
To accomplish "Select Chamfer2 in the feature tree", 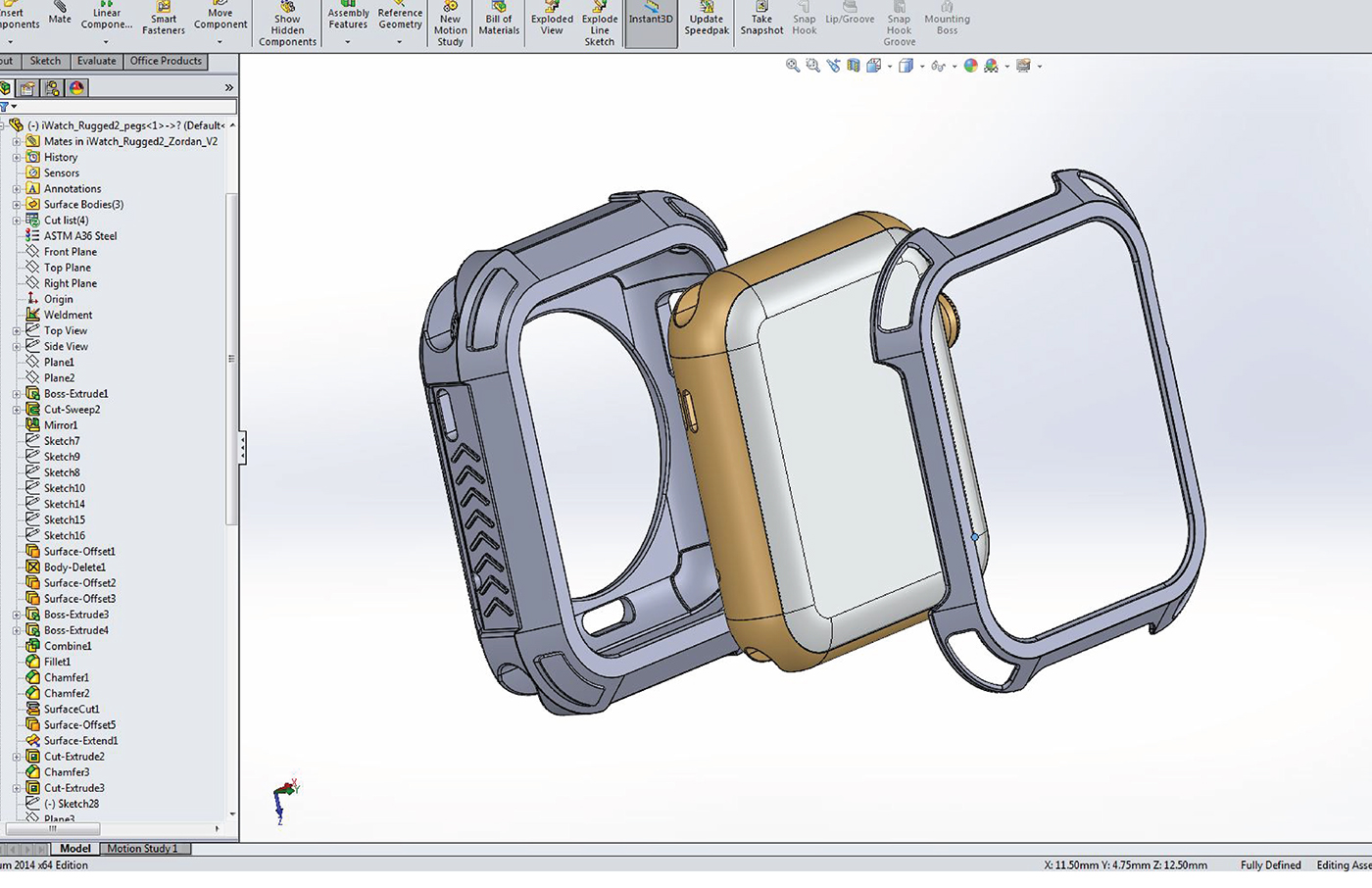I will click(67, 694).
